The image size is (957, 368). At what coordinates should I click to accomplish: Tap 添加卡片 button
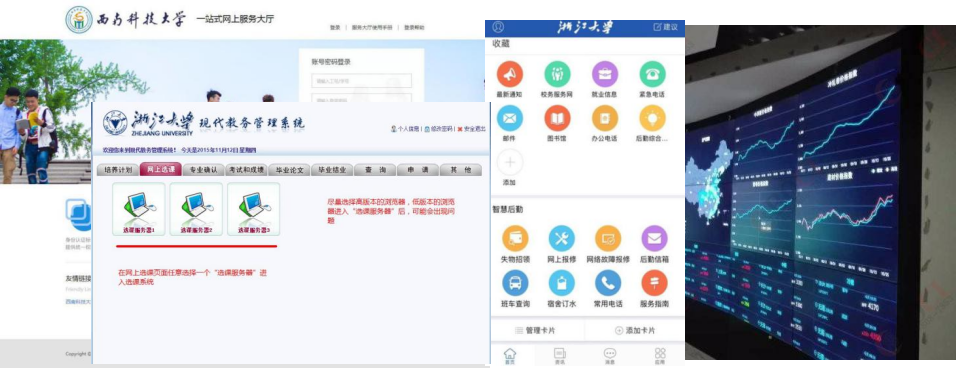635,330
